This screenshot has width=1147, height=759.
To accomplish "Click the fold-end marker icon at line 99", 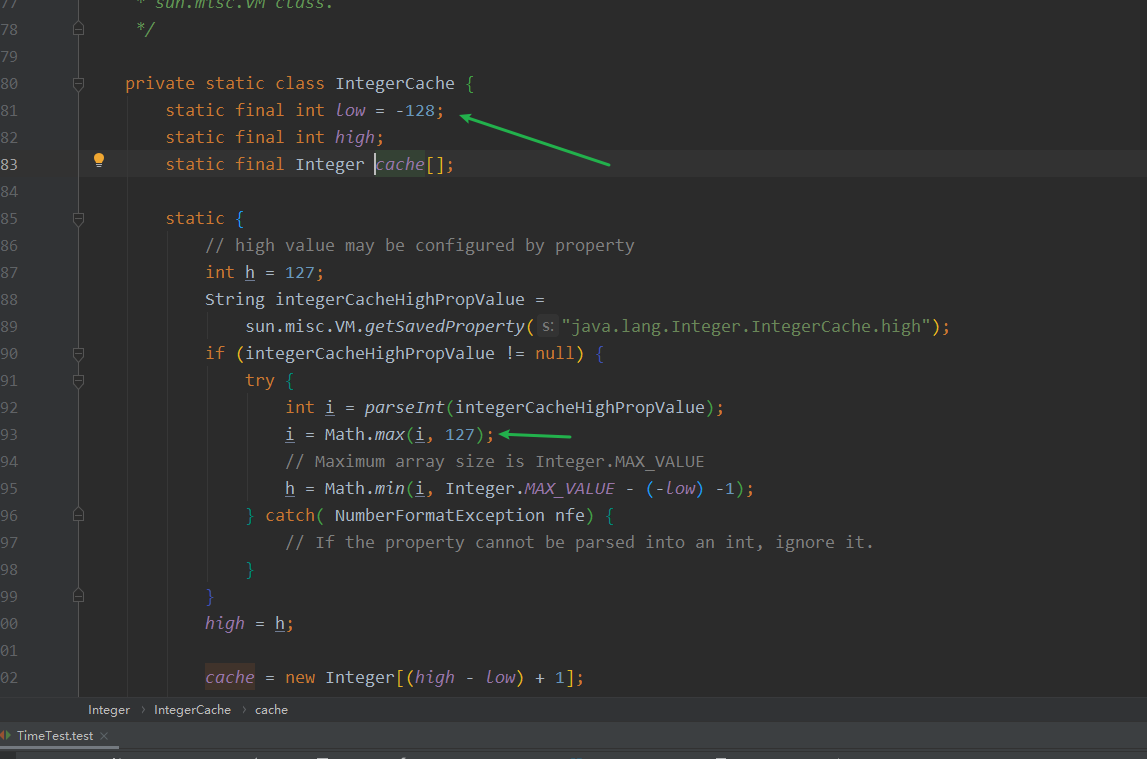I will click(x=78, y=595).
